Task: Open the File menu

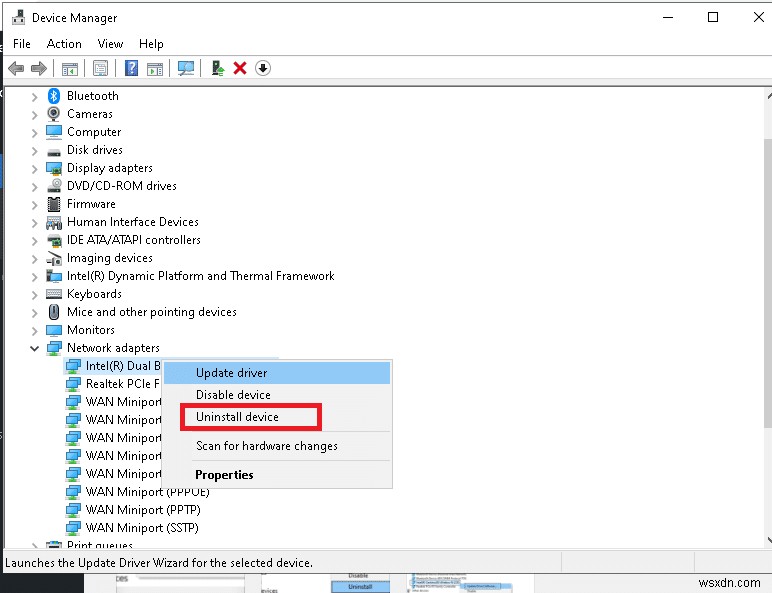Action: tap(22, 44)
